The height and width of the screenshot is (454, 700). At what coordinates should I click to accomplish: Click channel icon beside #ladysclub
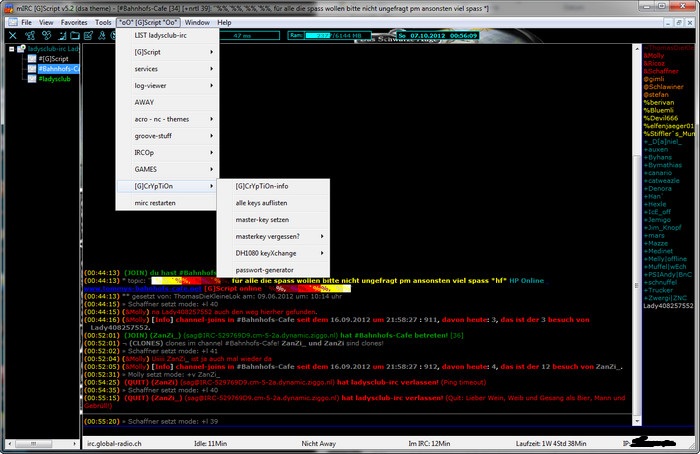pos(32,79)
